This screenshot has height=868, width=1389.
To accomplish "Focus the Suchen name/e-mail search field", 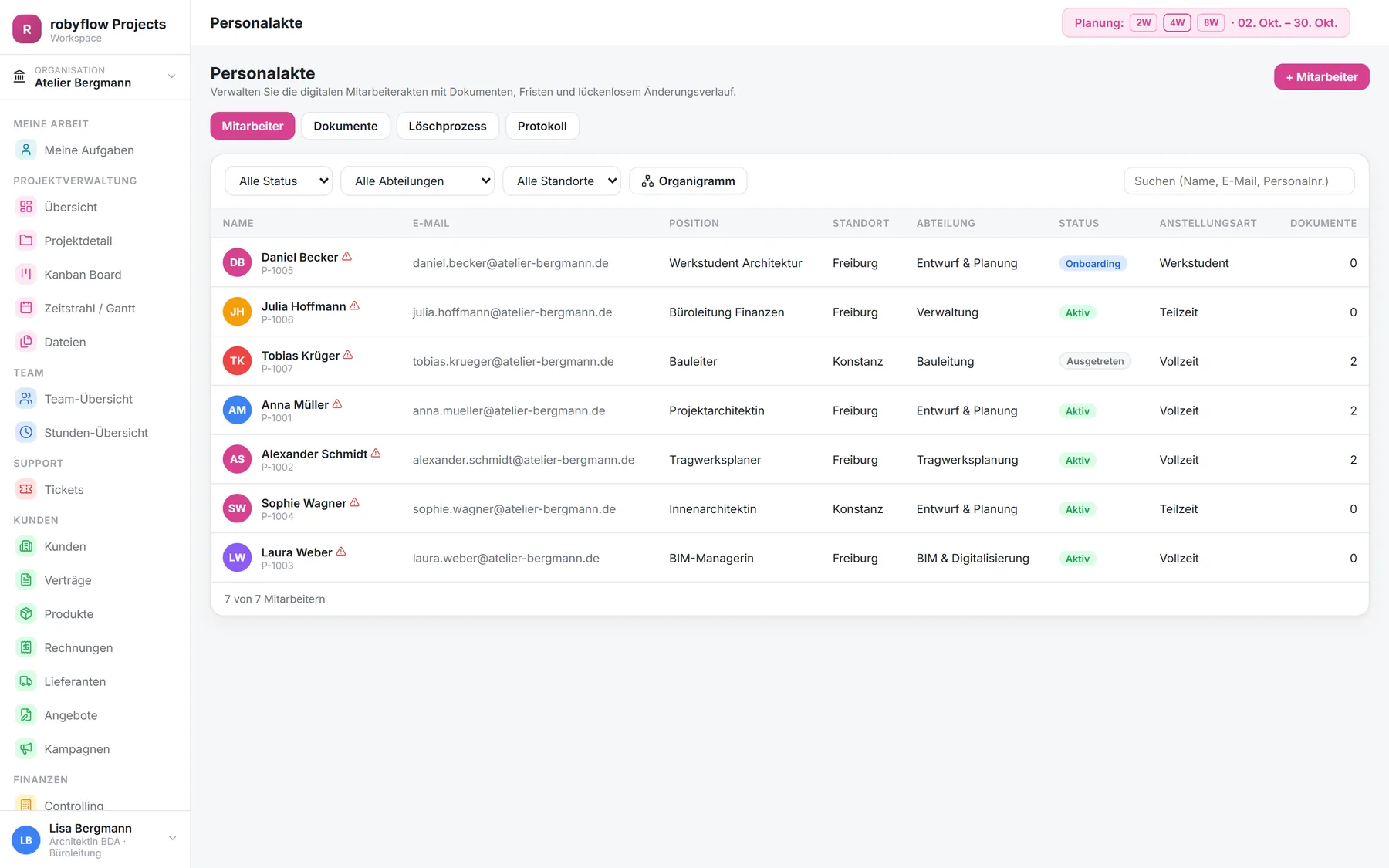I will 1239,181.
